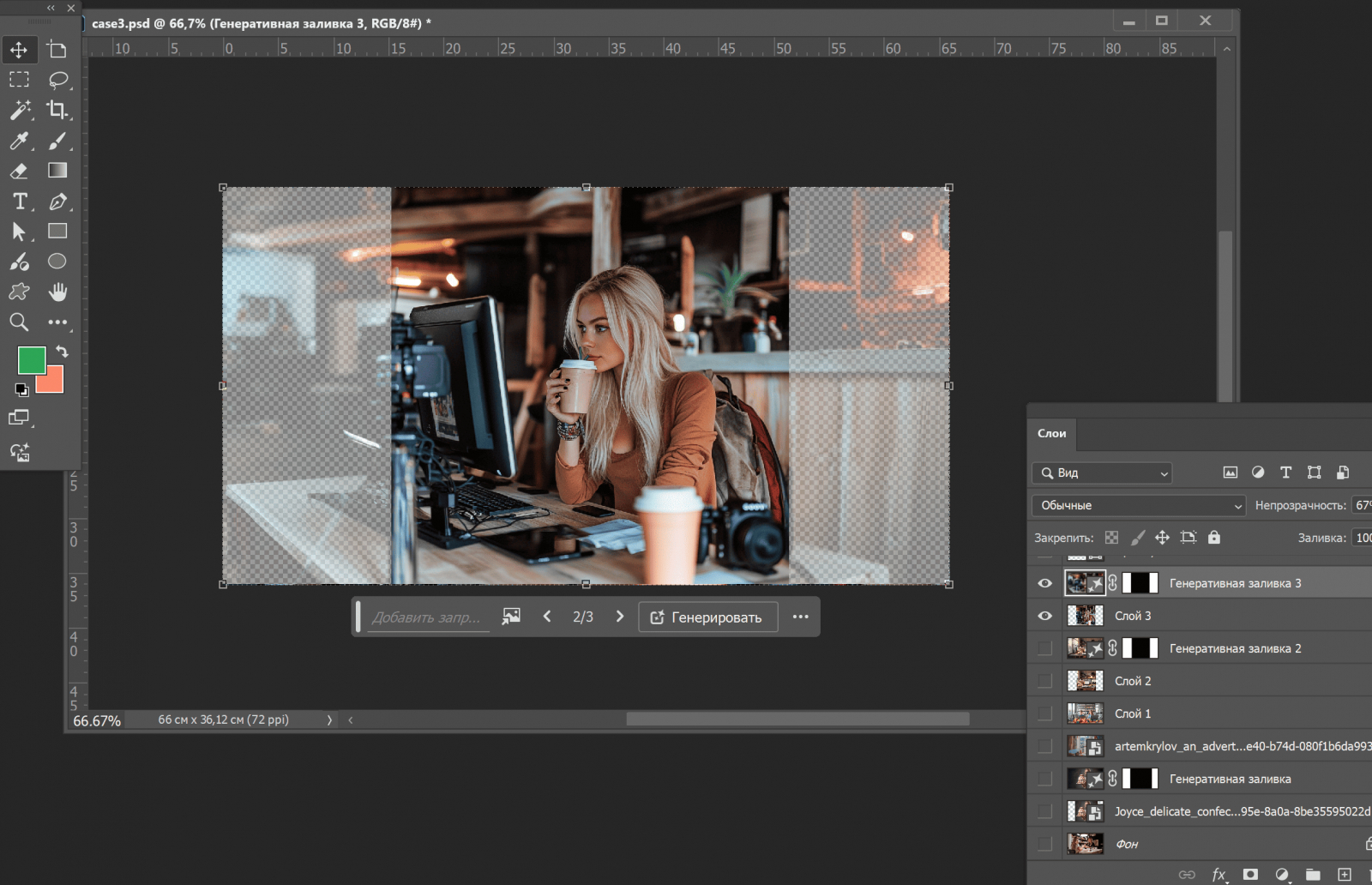The image size is (1372, 885).
Task: Select the Move tool
Action: pyautogui.click(x=19, y=50)
